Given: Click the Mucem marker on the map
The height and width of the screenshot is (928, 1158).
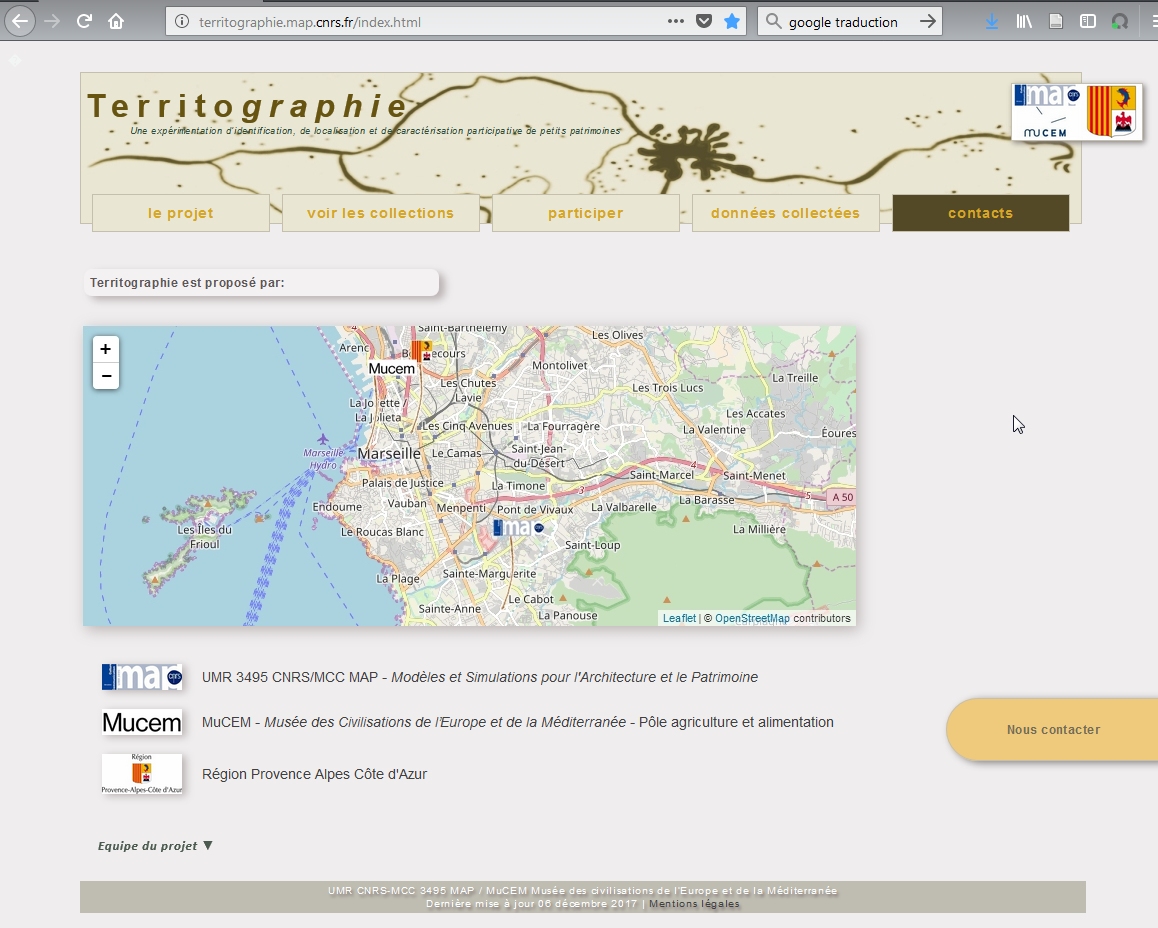Looking at the screenshot, I should click(391, 368).
